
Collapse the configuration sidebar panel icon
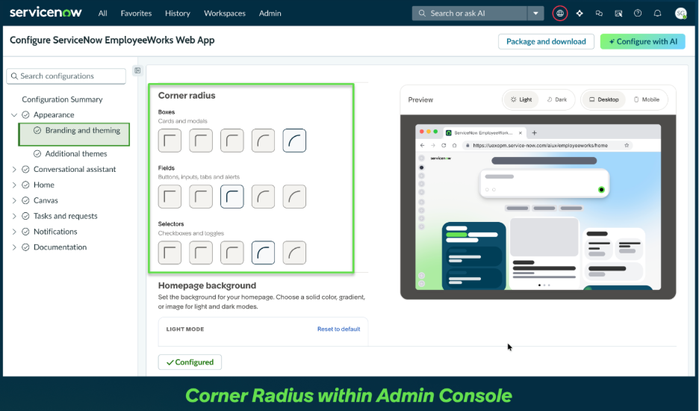point(138,70)
